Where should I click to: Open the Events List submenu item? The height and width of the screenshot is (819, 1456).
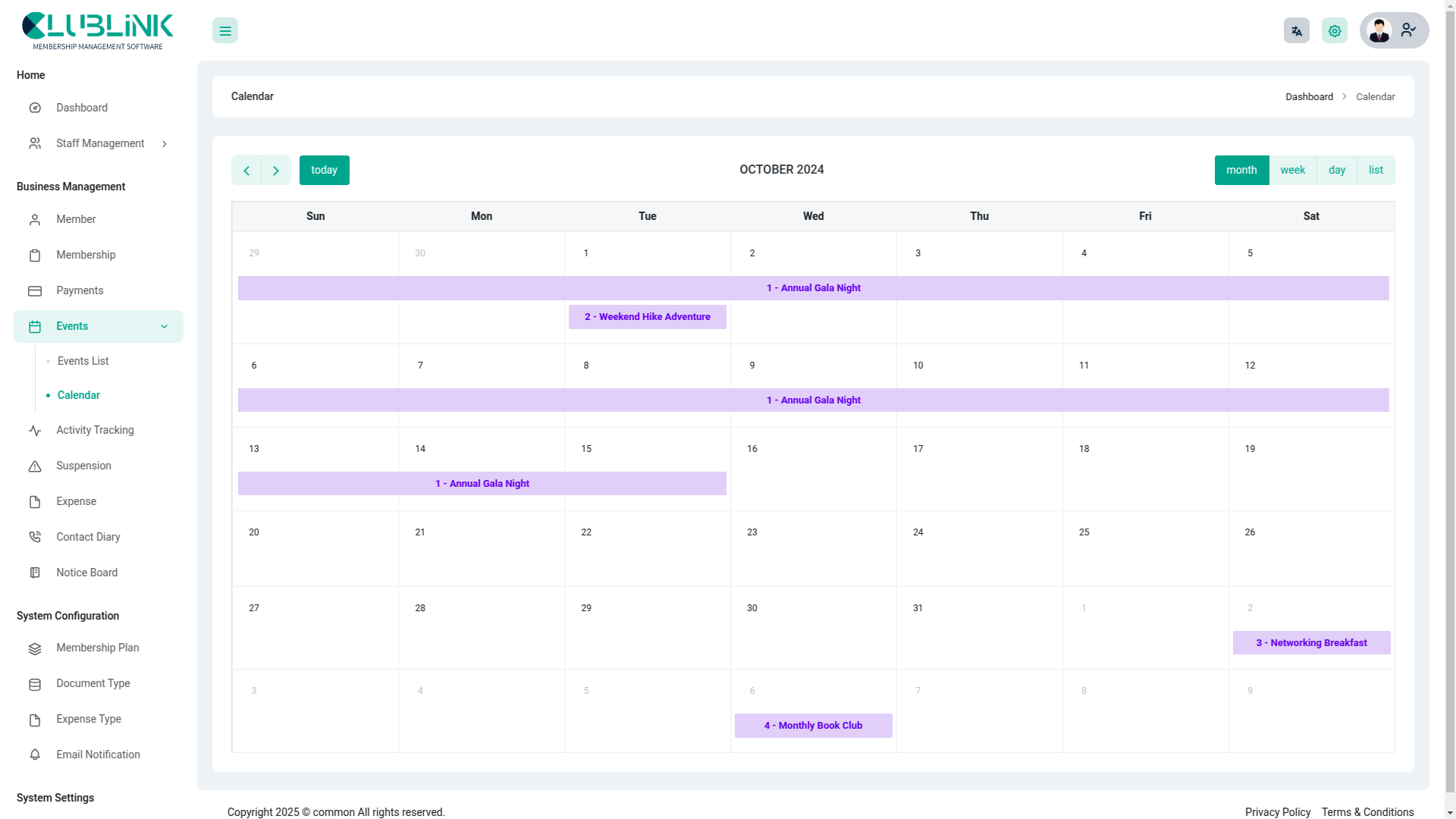pyautogui.click(x=83, y=361)
